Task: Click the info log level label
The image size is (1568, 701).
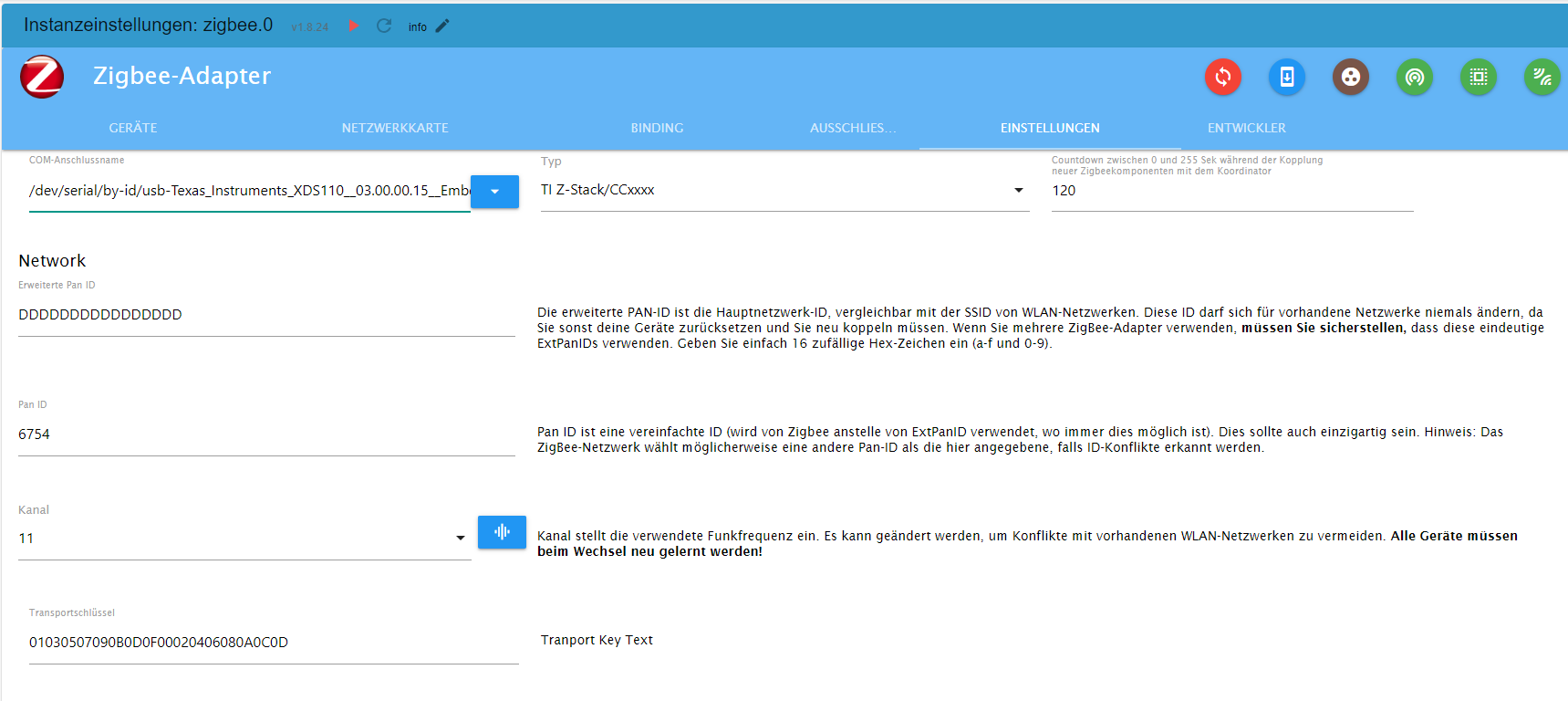Action: coord(418,27)
